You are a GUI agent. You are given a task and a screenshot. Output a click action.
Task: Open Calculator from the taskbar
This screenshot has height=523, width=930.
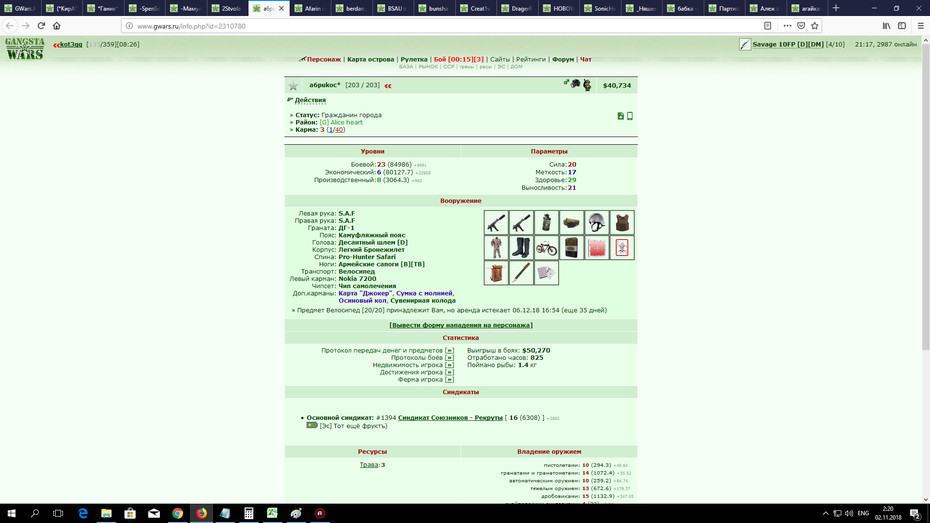tap(249, 514)
